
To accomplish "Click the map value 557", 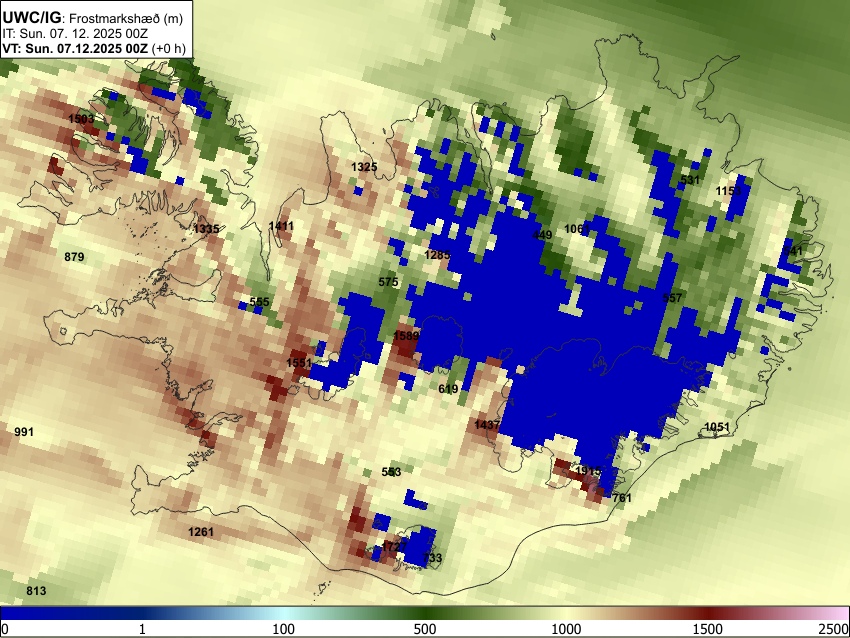I will pyautogui.click(x=673, y=298).
